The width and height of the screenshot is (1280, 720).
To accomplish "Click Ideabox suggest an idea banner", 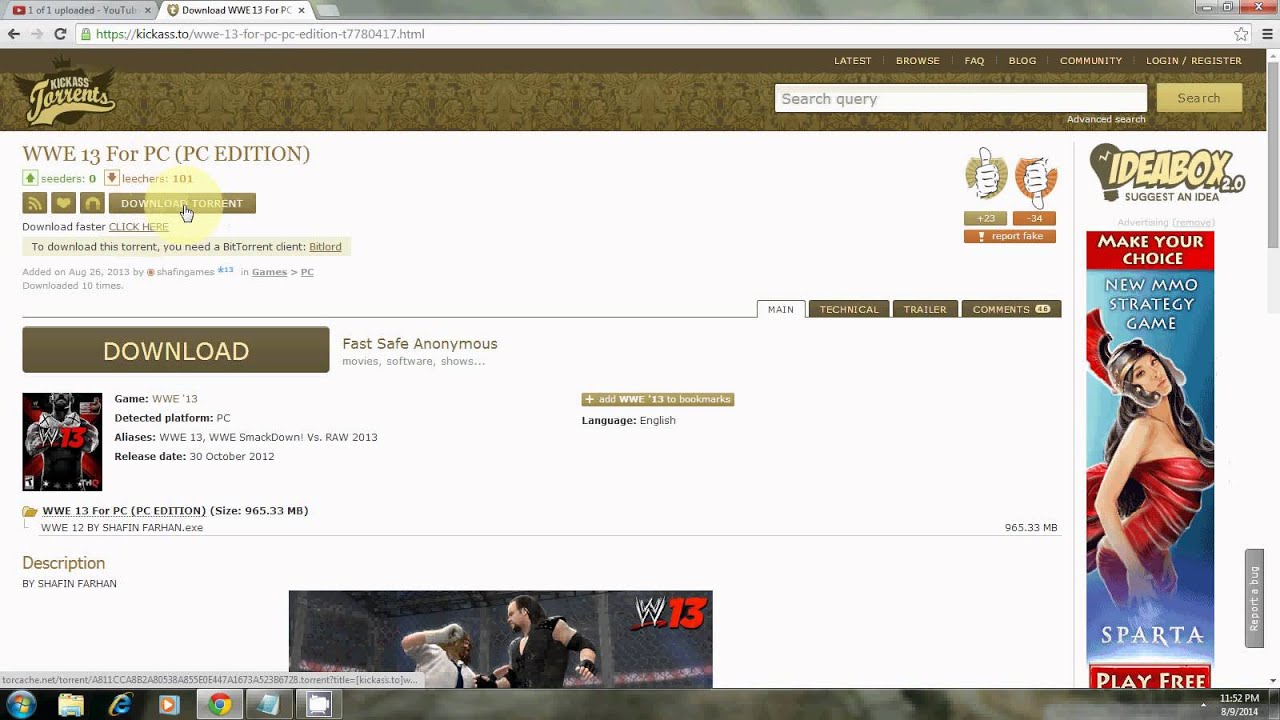I will 1167,173.
